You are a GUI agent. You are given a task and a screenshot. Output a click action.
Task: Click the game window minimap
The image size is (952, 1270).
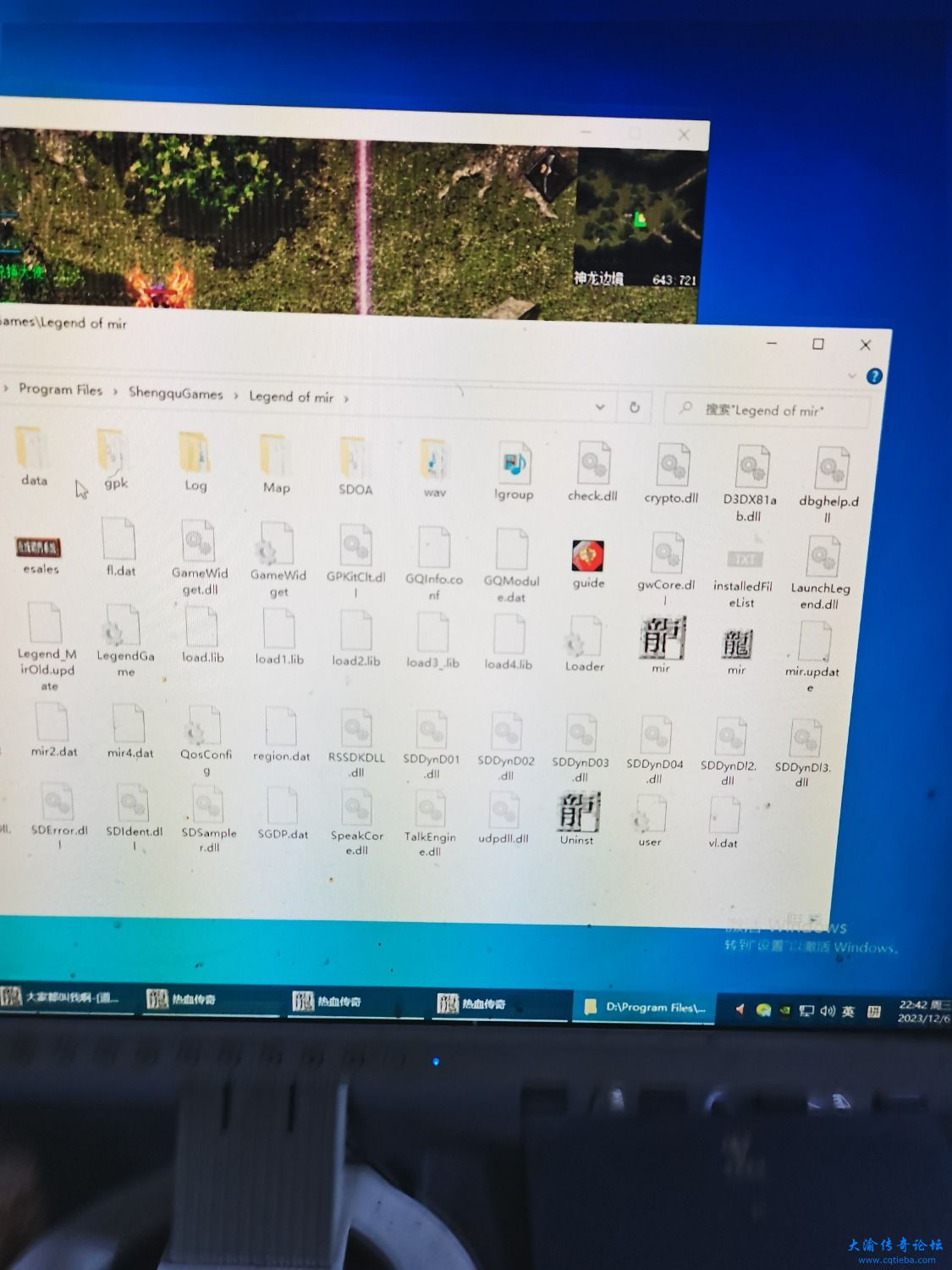pos(640,220)
